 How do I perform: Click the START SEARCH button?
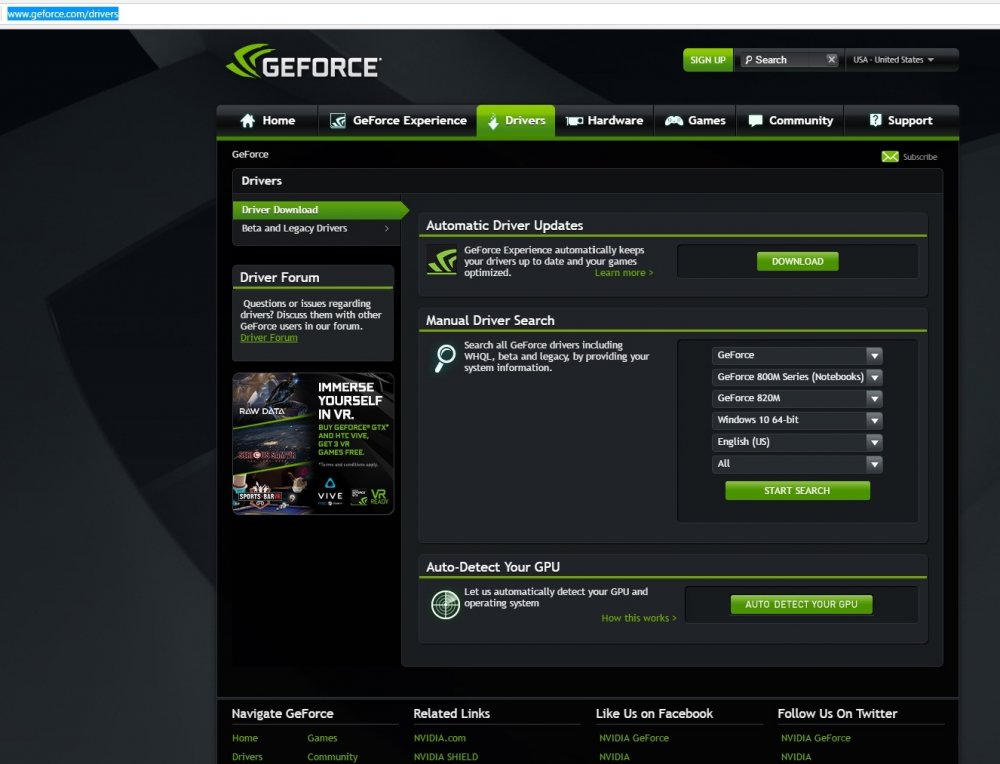coord(797,490)
